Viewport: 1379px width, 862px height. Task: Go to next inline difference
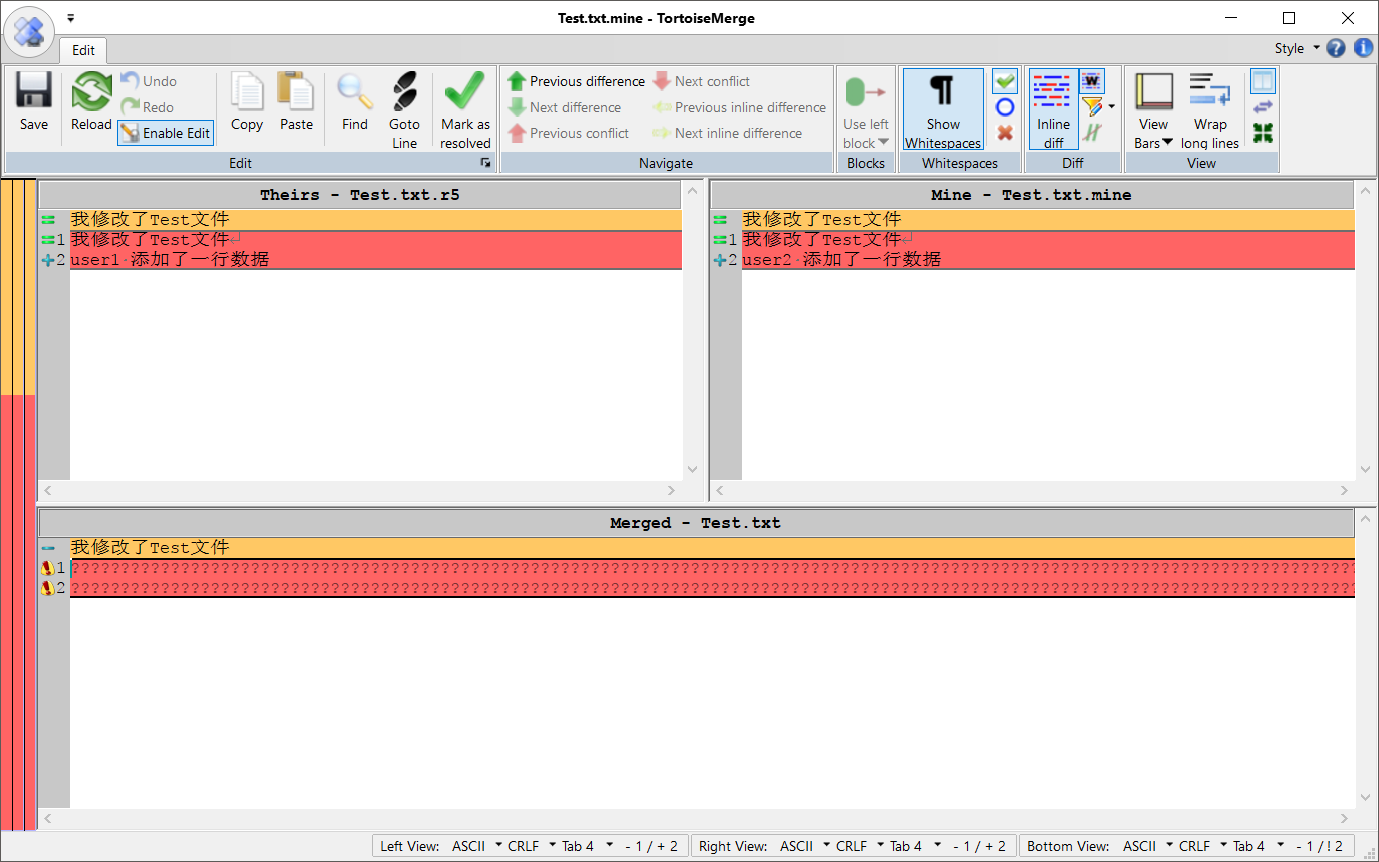pyautogui.click(x=727, y=133)
